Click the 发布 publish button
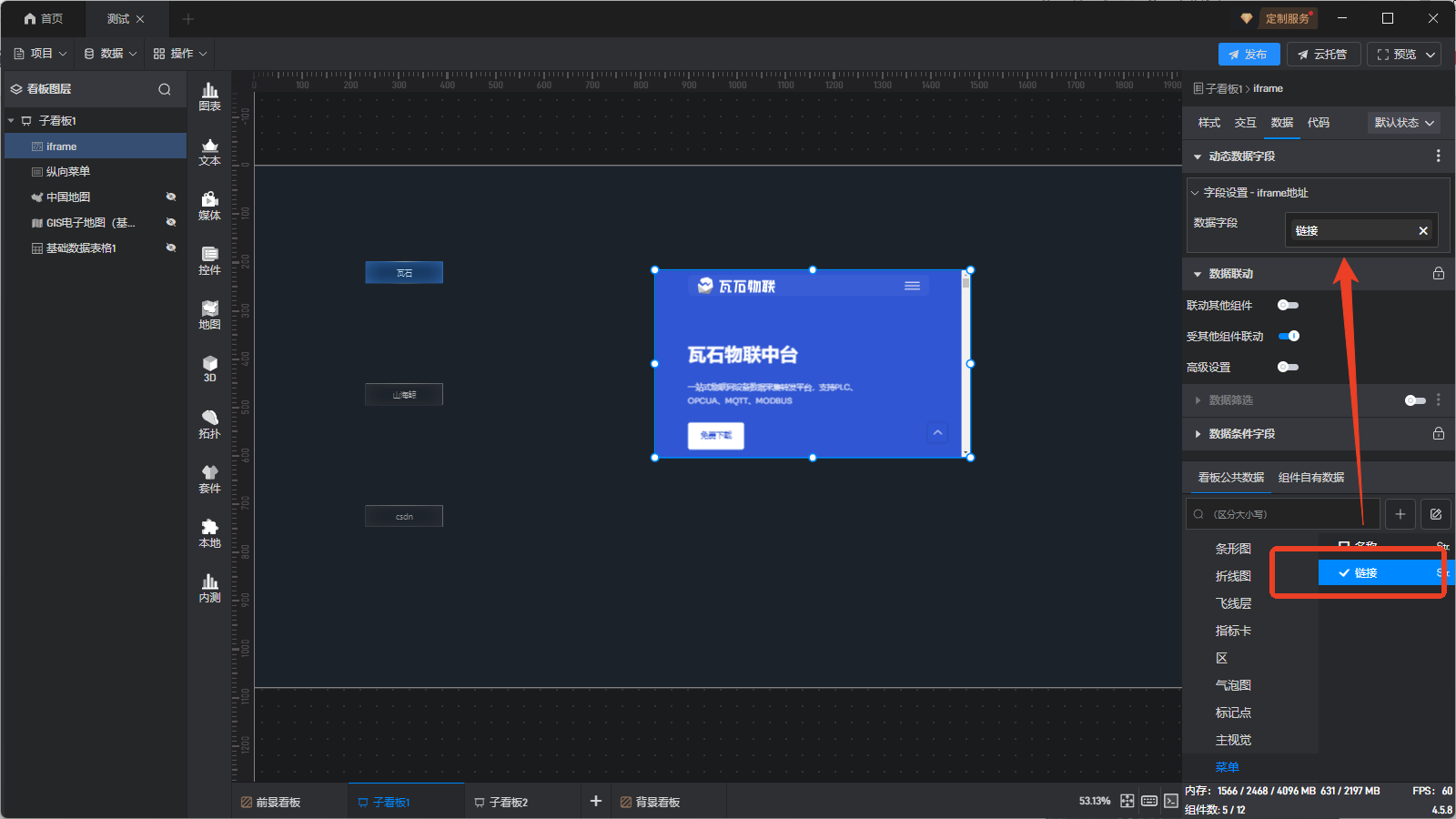The image size is (1456, 819). click(1249, 55)
